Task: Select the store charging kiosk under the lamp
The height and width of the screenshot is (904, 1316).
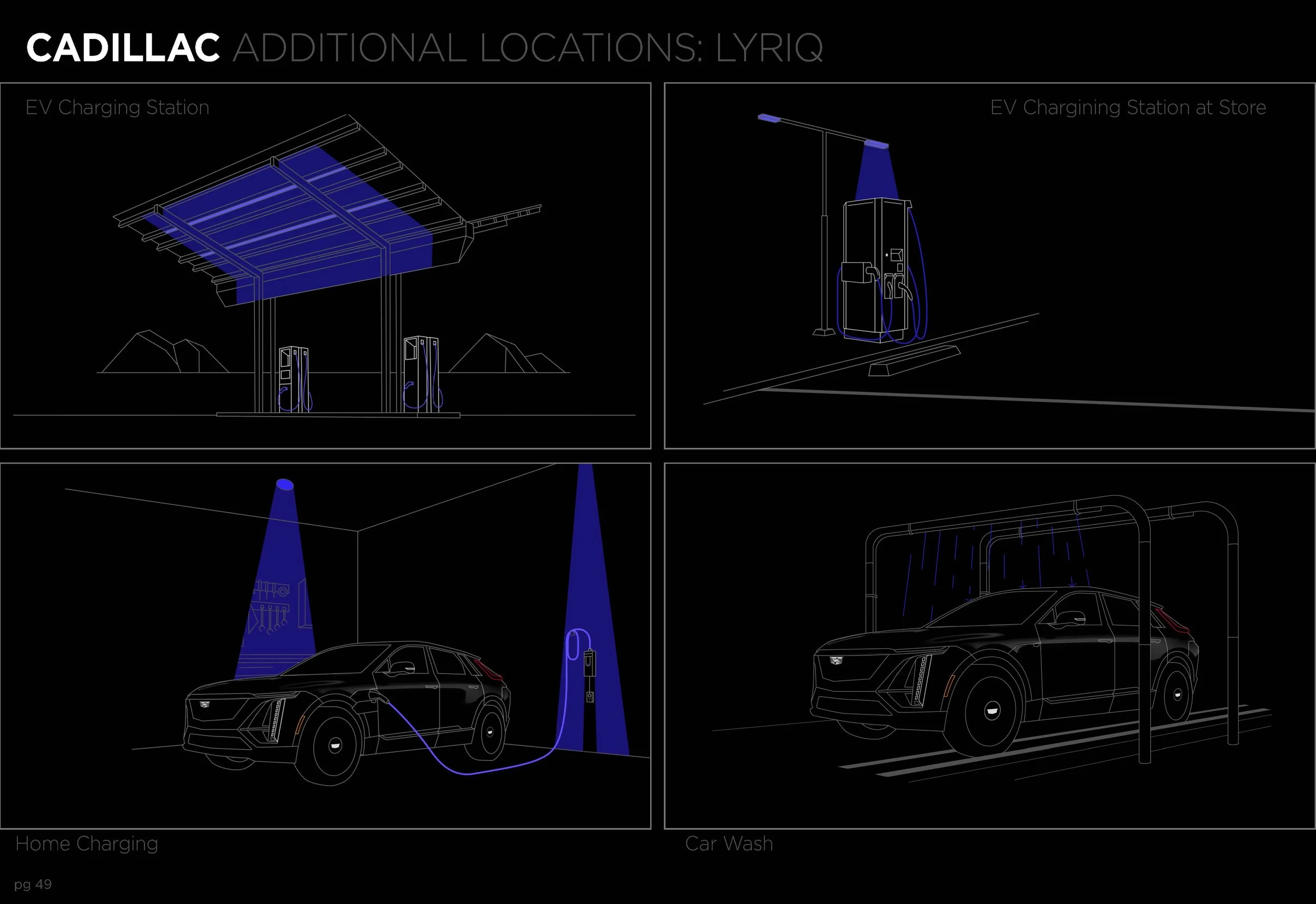Action: coord(883,271)
